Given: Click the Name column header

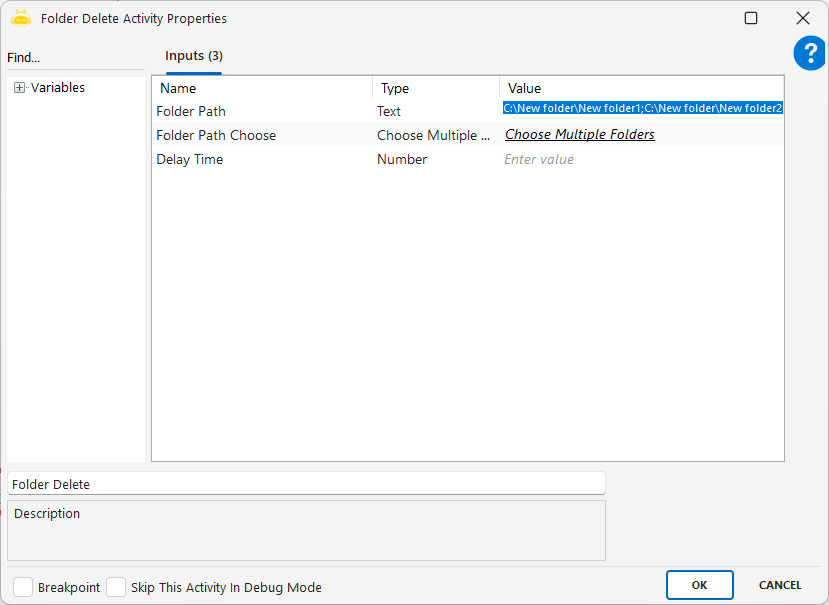Looking at the screenshot, I should 262,88.
